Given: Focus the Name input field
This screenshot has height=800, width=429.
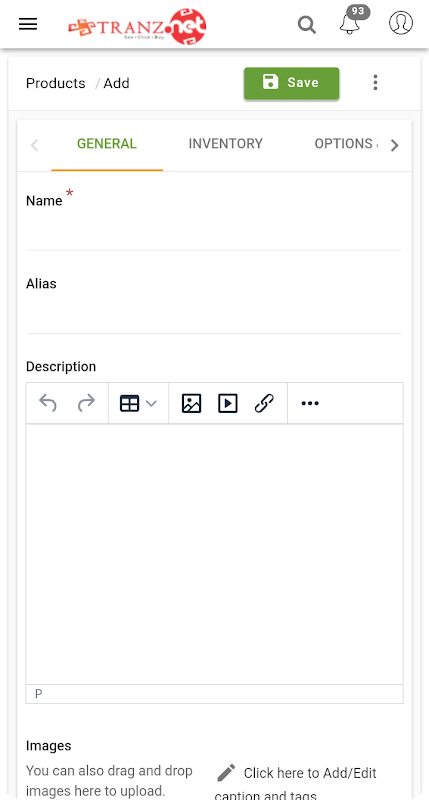Looking at the screenshot, I should pyautogui.click(x=214, y=232).
